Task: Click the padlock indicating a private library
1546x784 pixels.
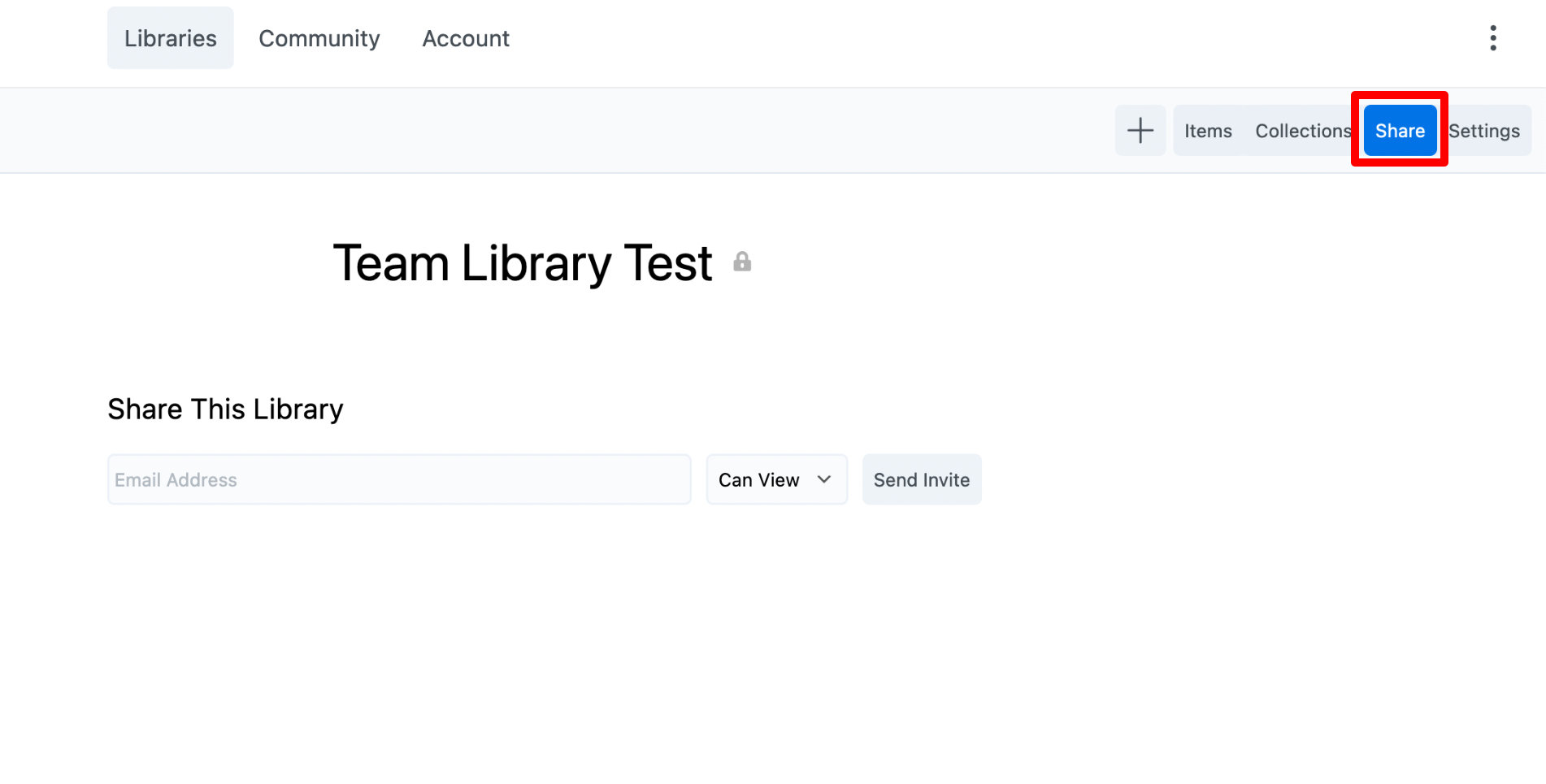Action: tap(742, 262)
